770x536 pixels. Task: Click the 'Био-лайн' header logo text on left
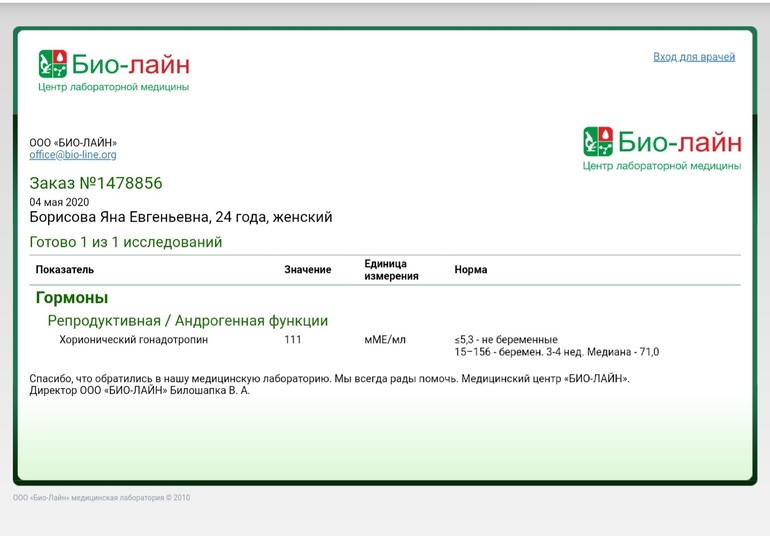coord(130,64)
